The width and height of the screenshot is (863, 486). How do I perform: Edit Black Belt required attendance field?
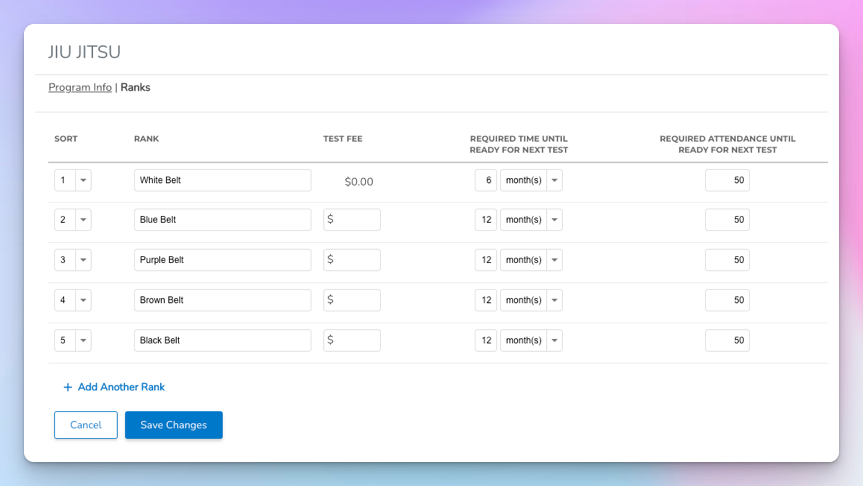tap(727, 340)
